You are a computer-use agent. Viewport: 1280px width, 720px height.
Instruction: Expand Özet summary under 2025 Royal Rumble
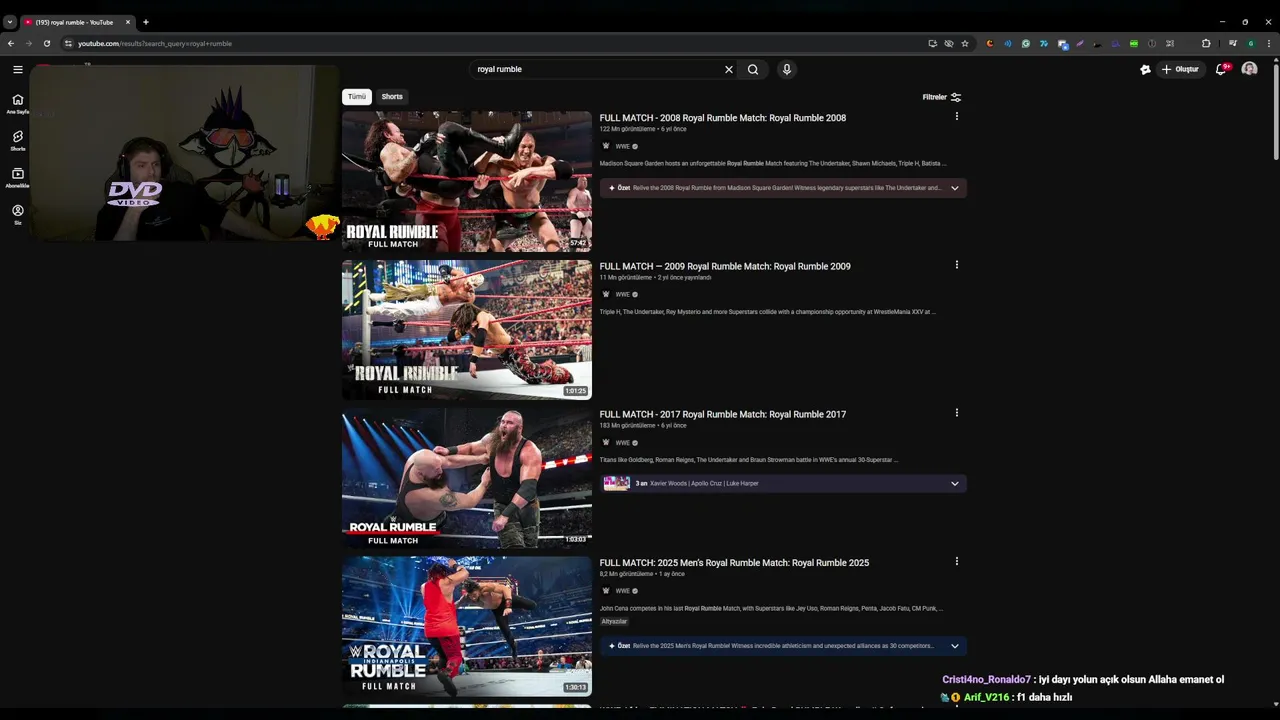[783, 646]
